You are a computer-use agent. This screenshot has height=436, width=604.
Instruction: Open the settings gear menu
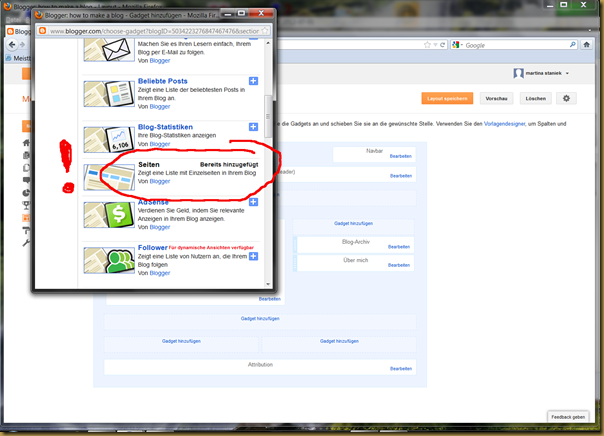[566, 98]
